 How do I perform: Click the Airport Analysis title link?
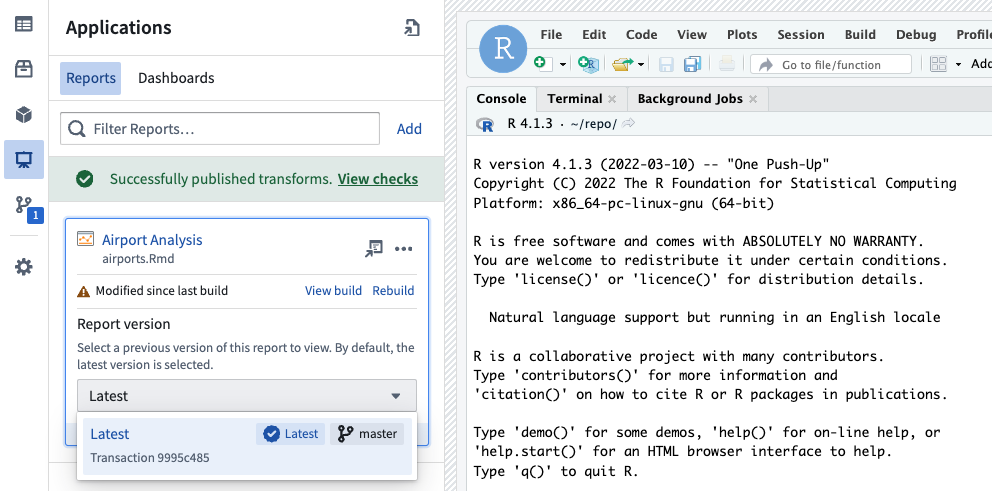tap(152, 240)
